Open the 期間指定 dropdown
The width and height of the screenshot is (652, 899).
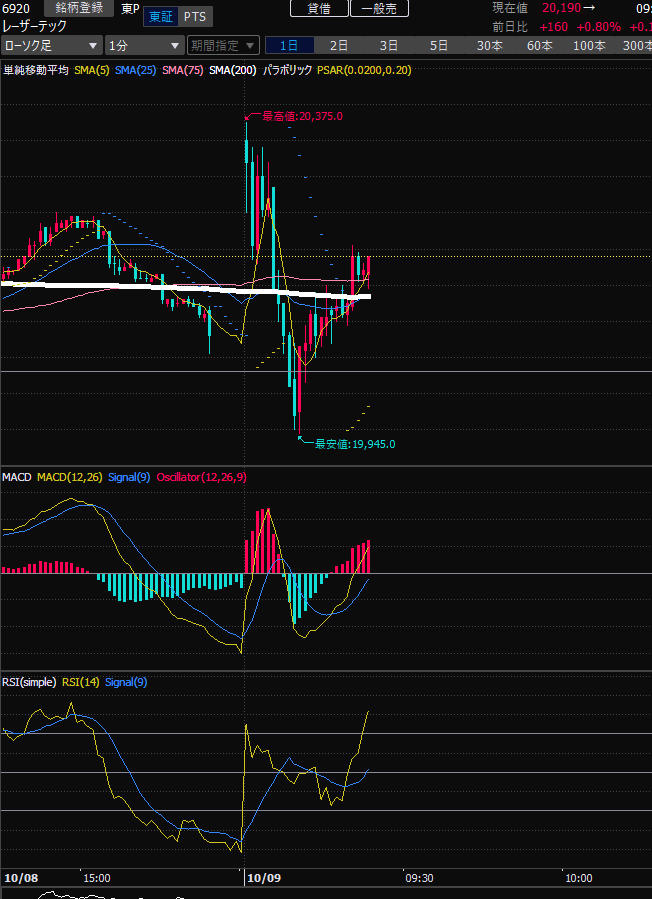coord(222,46)
